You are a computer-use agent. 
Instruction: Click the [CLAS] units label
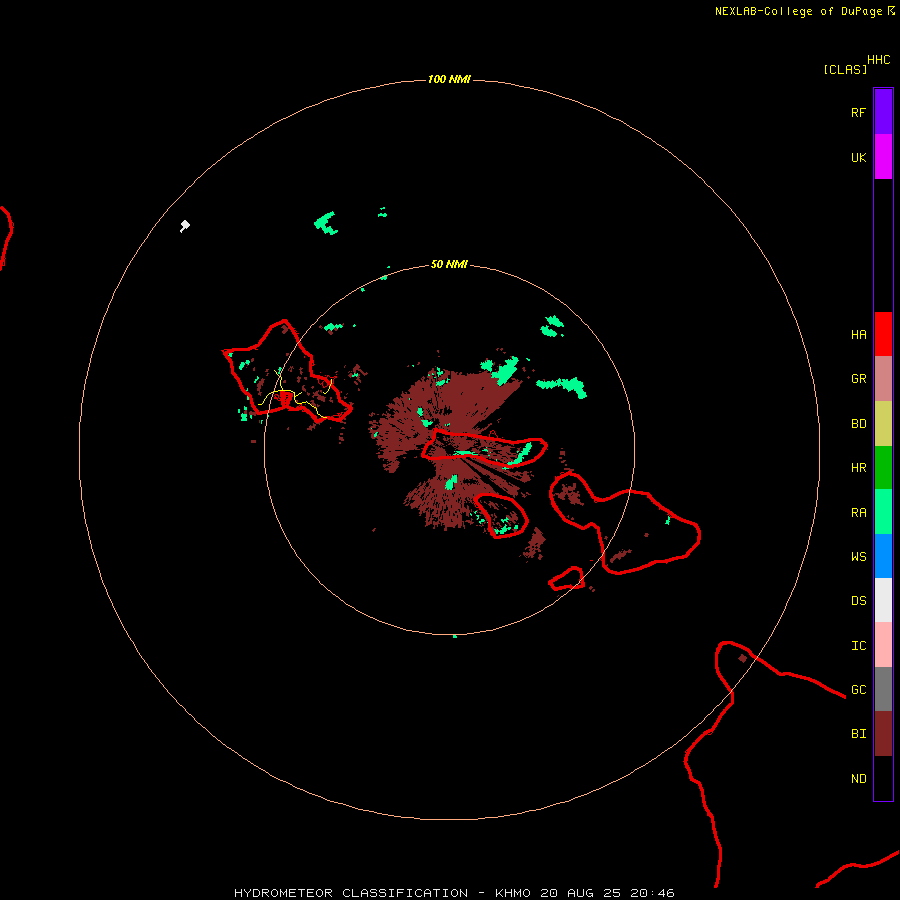845,69
